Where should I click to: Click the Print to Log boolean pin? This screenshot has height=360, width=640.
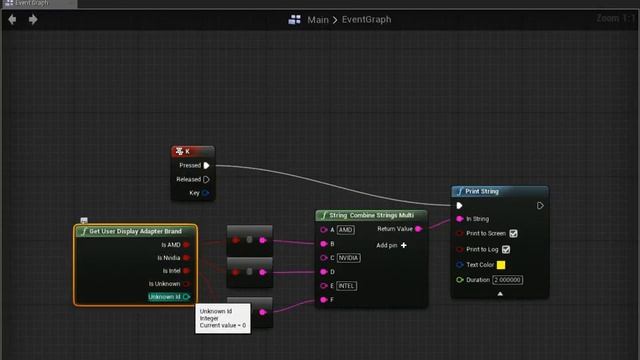[x=460, y=249]
